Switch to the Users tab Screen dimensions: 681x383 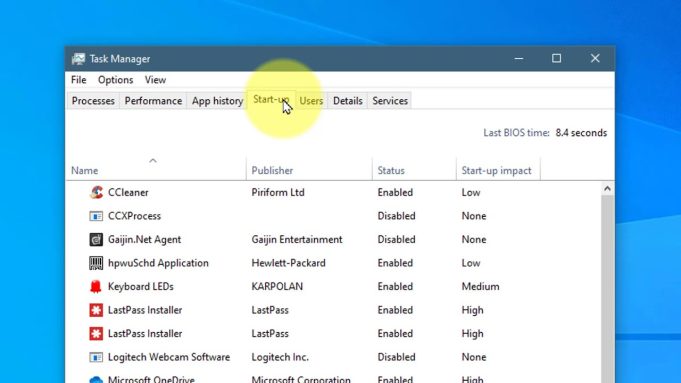click(311, 101)
